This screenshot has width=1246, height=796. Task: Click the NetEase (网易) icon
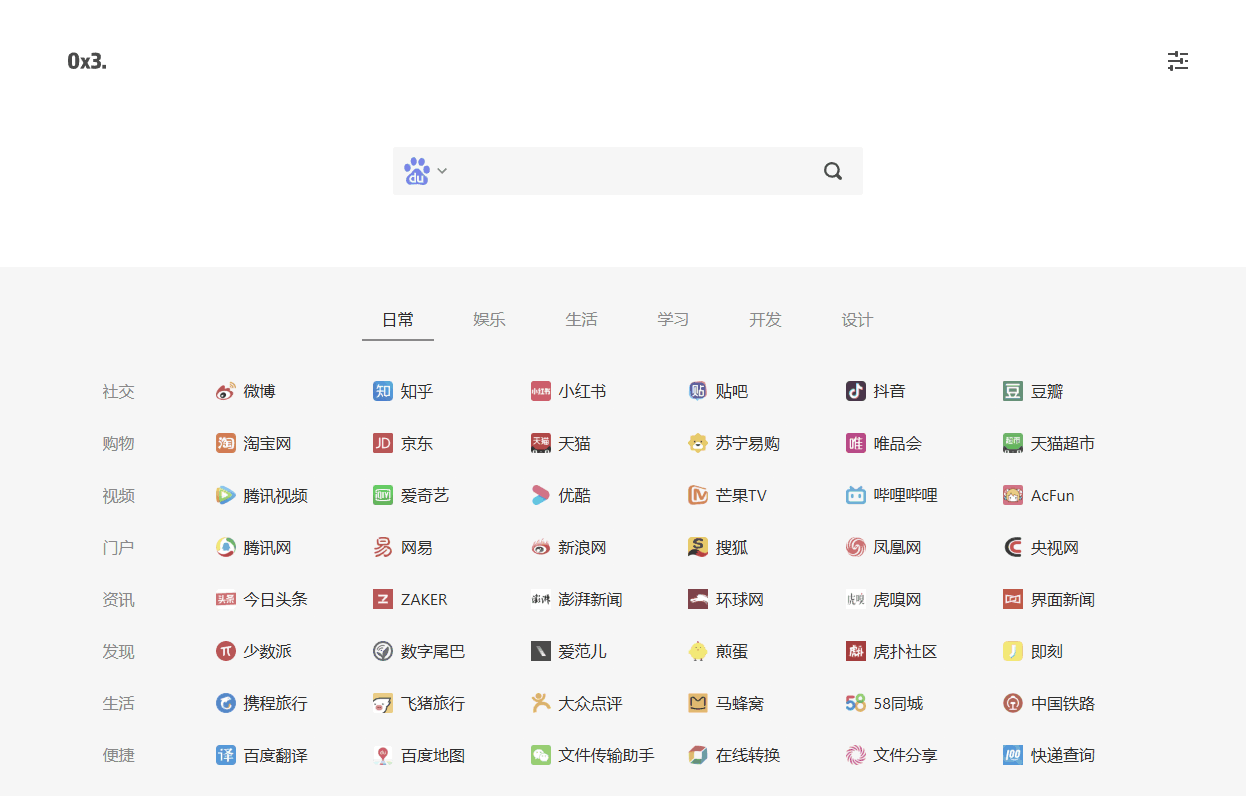pyautogui.click(x=383, y=547)
